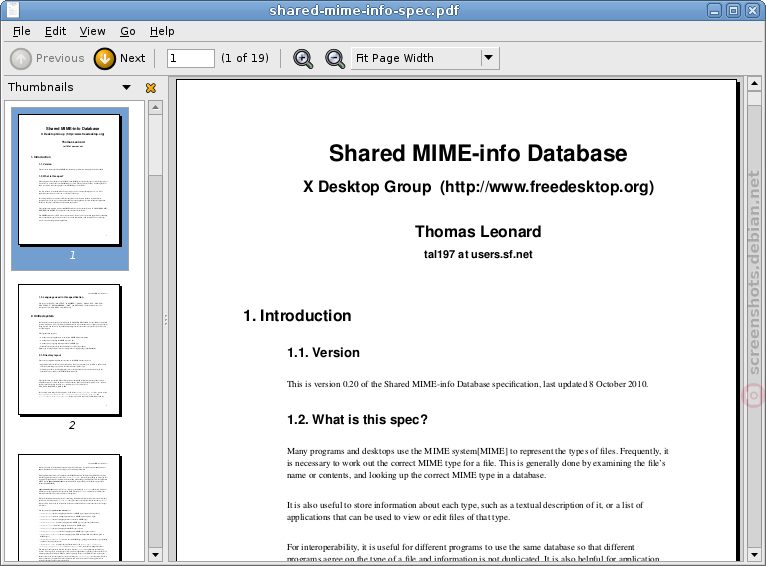The height and width of the screenshot is (566, 766).
Task: Minimize the document viewer window
Action: point(714,10)
